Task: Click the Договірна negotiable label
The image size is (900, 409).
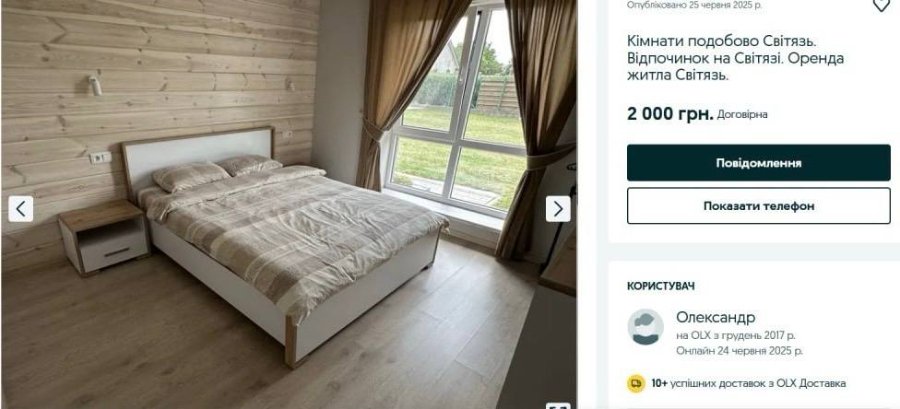Action: pos(742,115)
